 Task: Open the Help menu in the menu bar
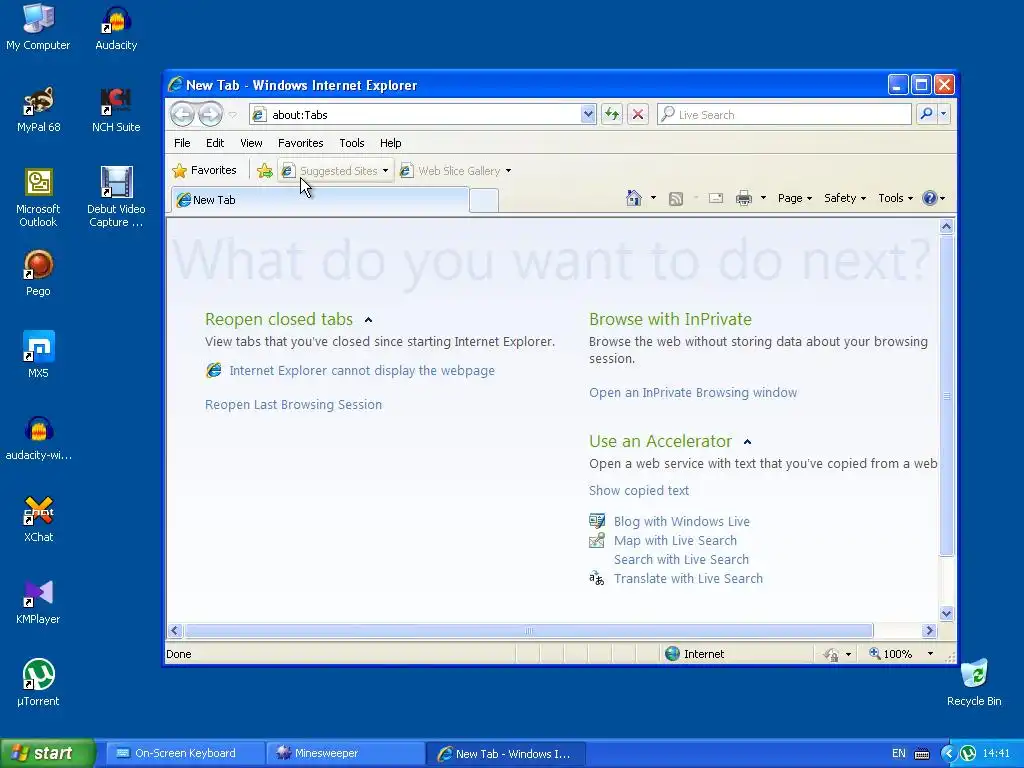click(391, 143)
